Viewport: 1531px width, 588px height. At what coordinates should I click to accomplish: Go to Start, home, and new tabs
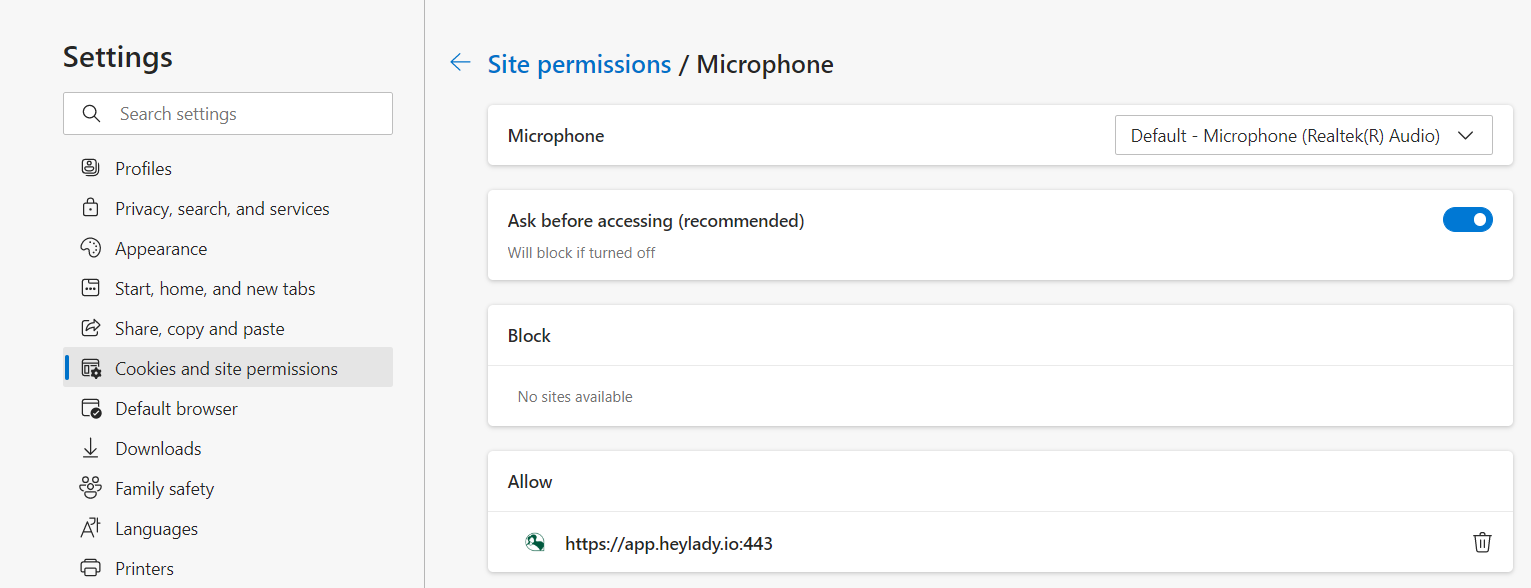[x=215, y=288]
